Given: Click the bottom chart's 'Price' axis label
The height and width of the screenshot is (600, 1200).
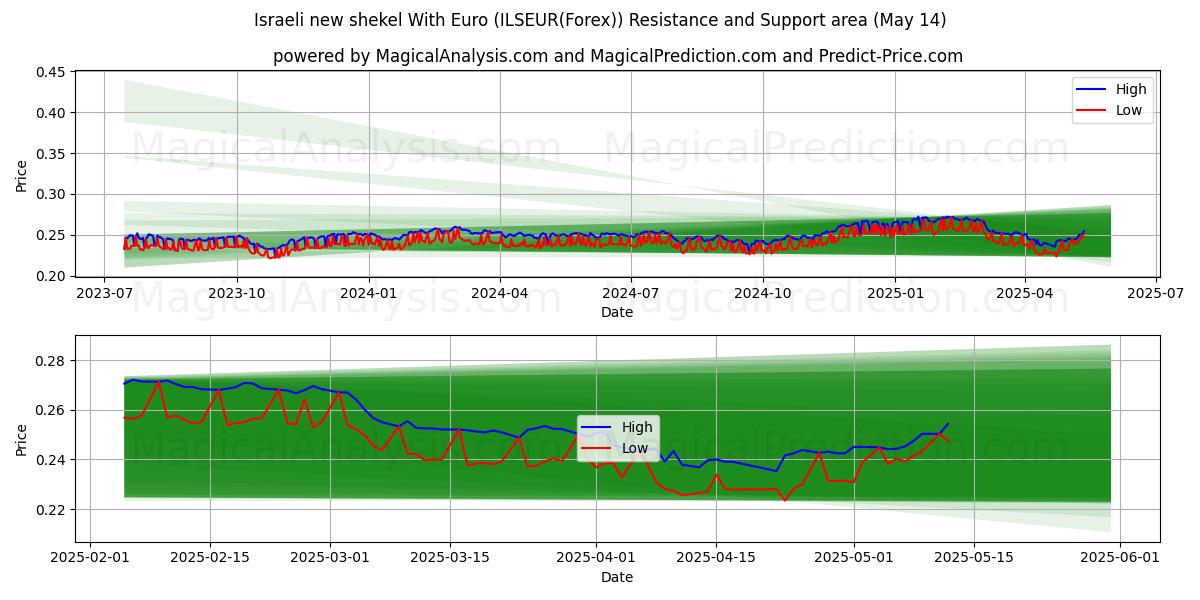Looking at the screenshot, I should 22,439.
